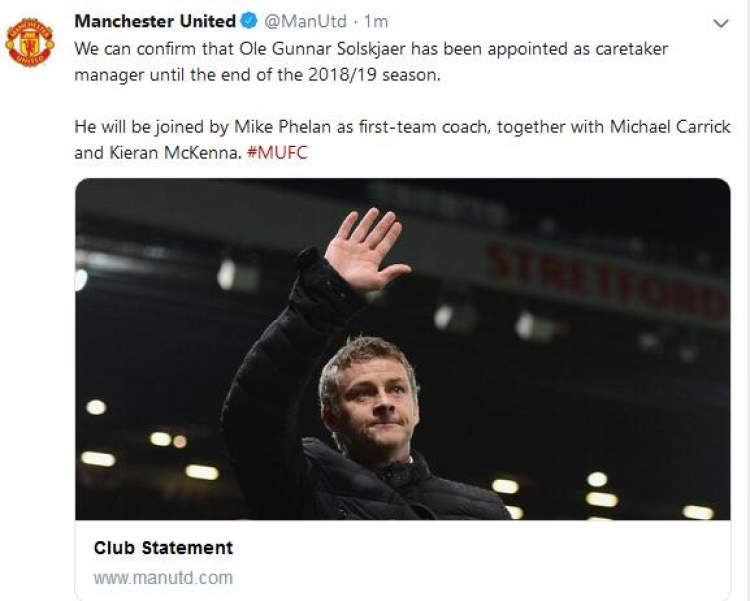This screenshot has width=750, height=601.
Task: Follow the #MUFC hashtag
Action: 277,153
